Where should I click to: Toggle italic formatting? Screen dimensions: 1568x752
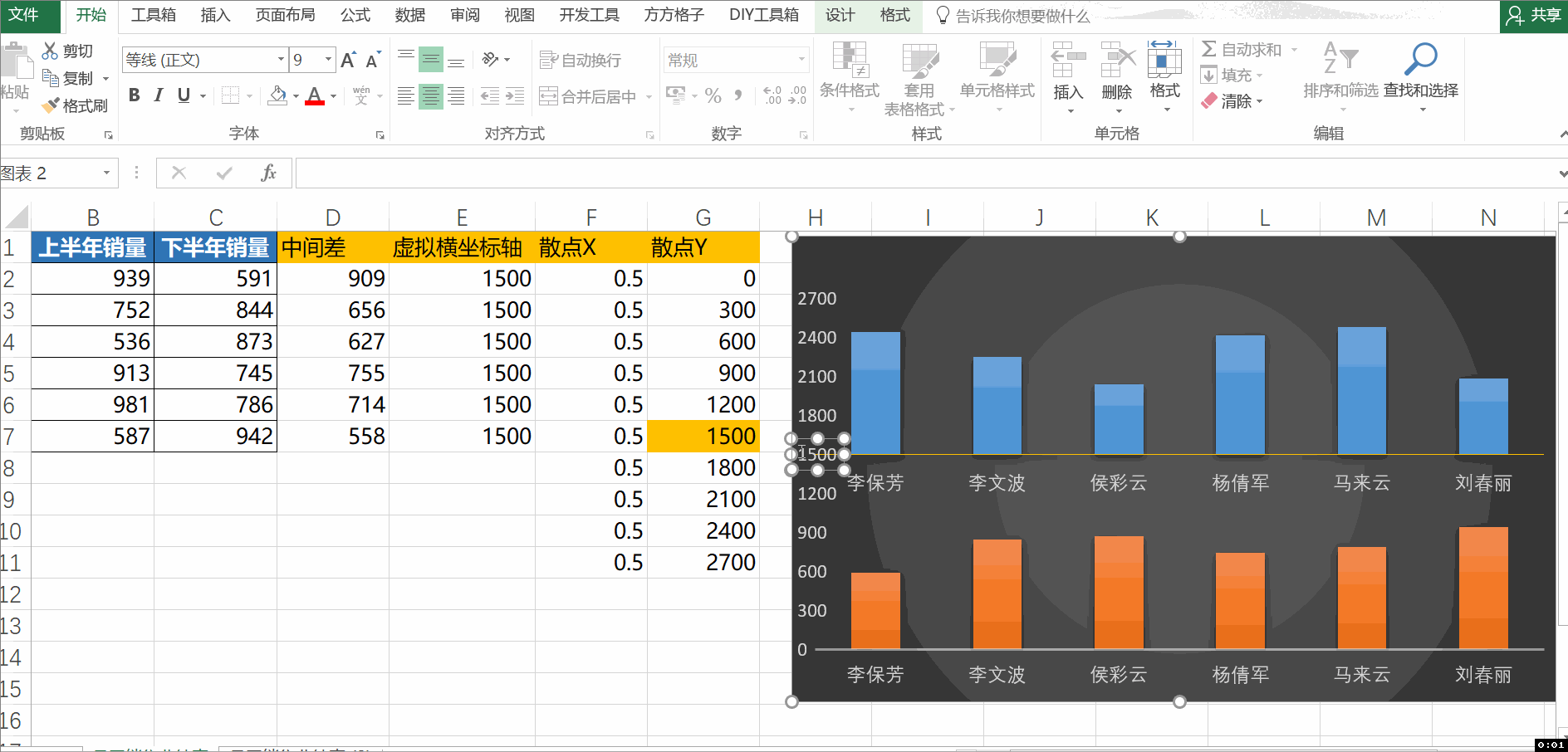point(158,95)
